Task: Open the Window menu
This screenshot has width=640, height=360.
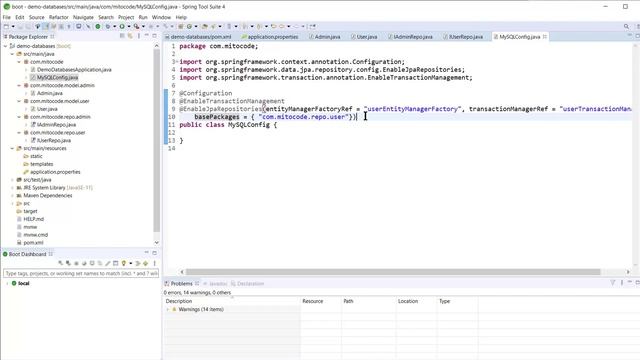Action: coord(161,17)
